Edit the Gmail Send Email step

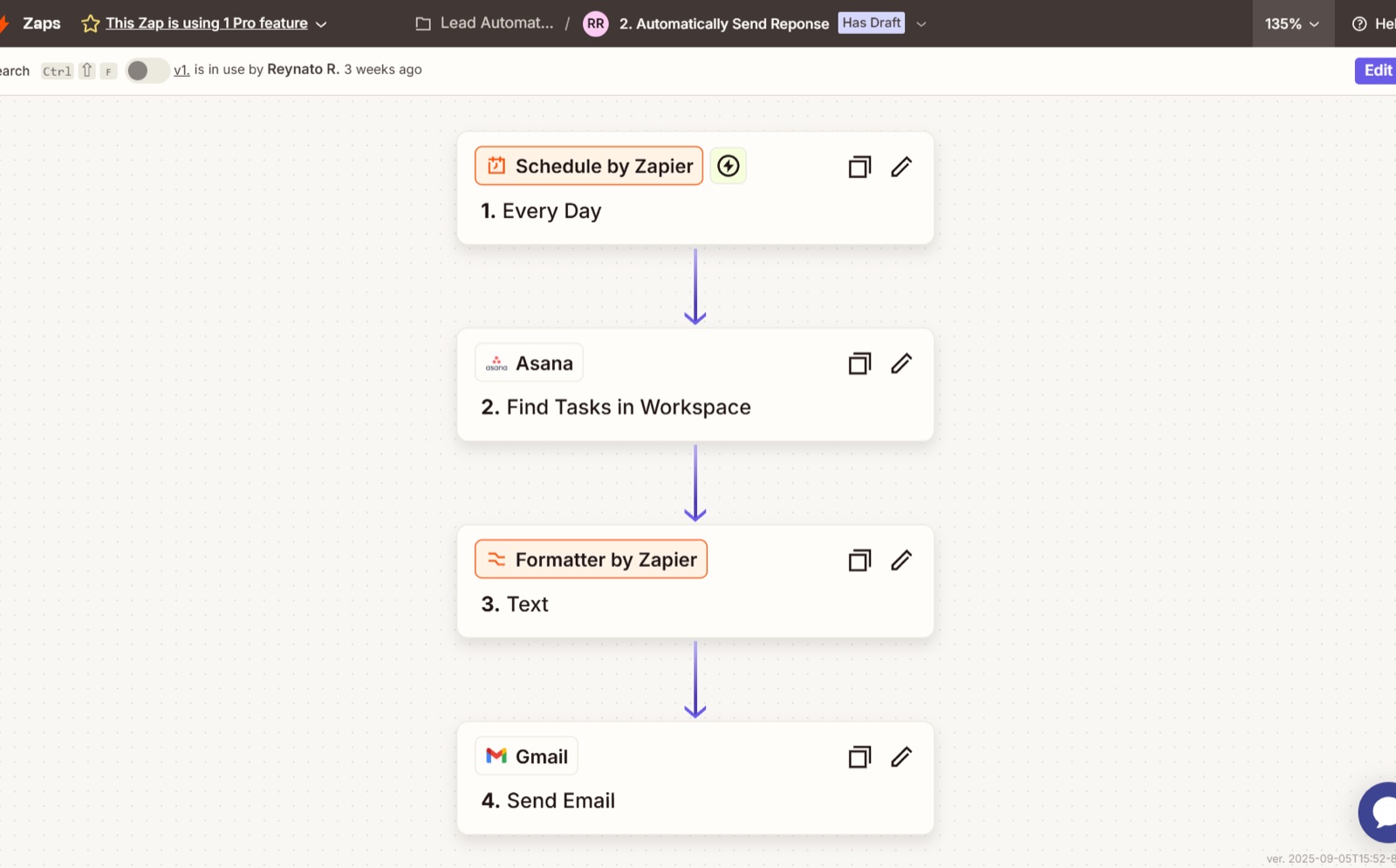click(901, 757)
